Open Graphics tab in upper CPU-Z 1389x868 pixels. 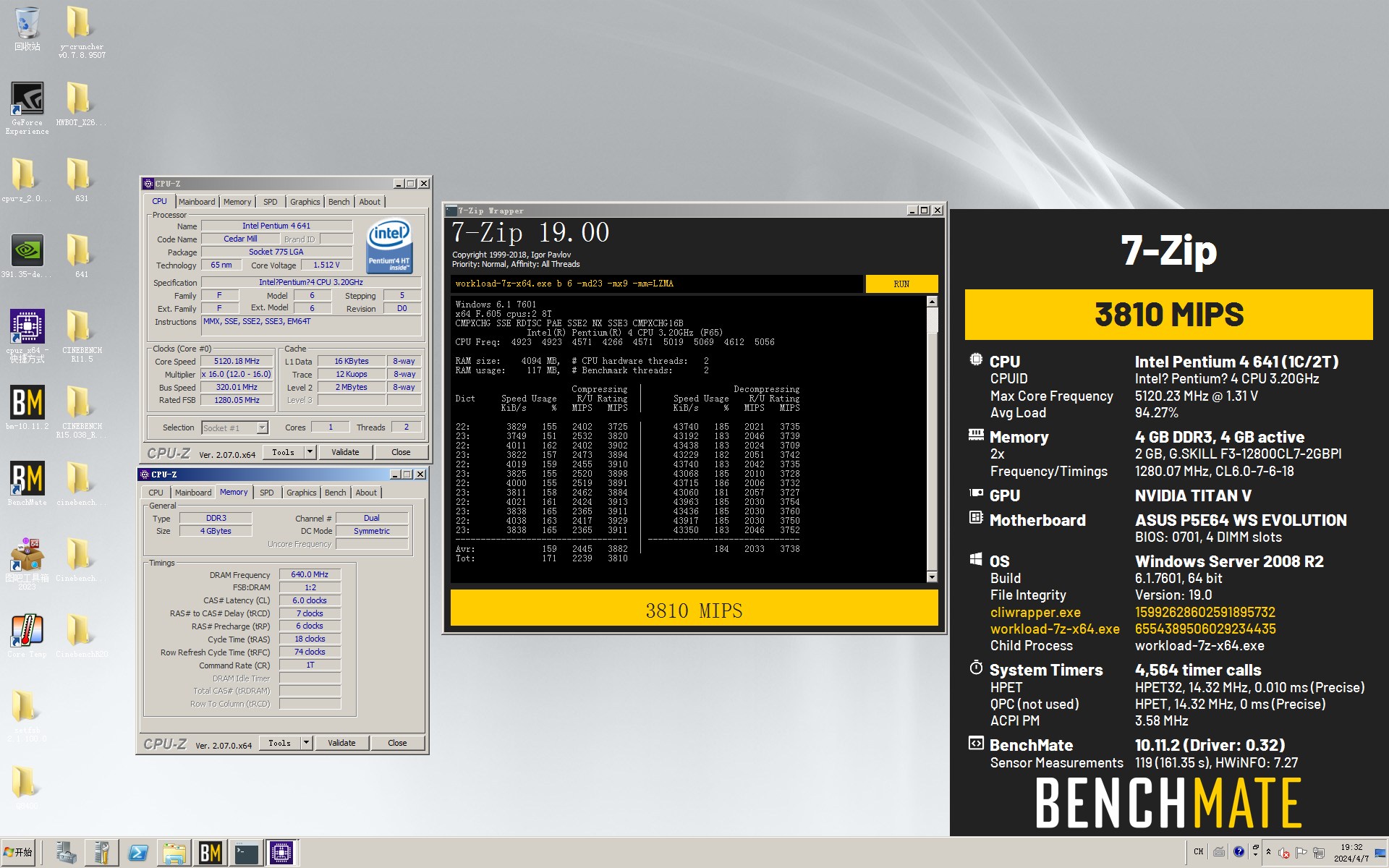(x=305, y=202)
